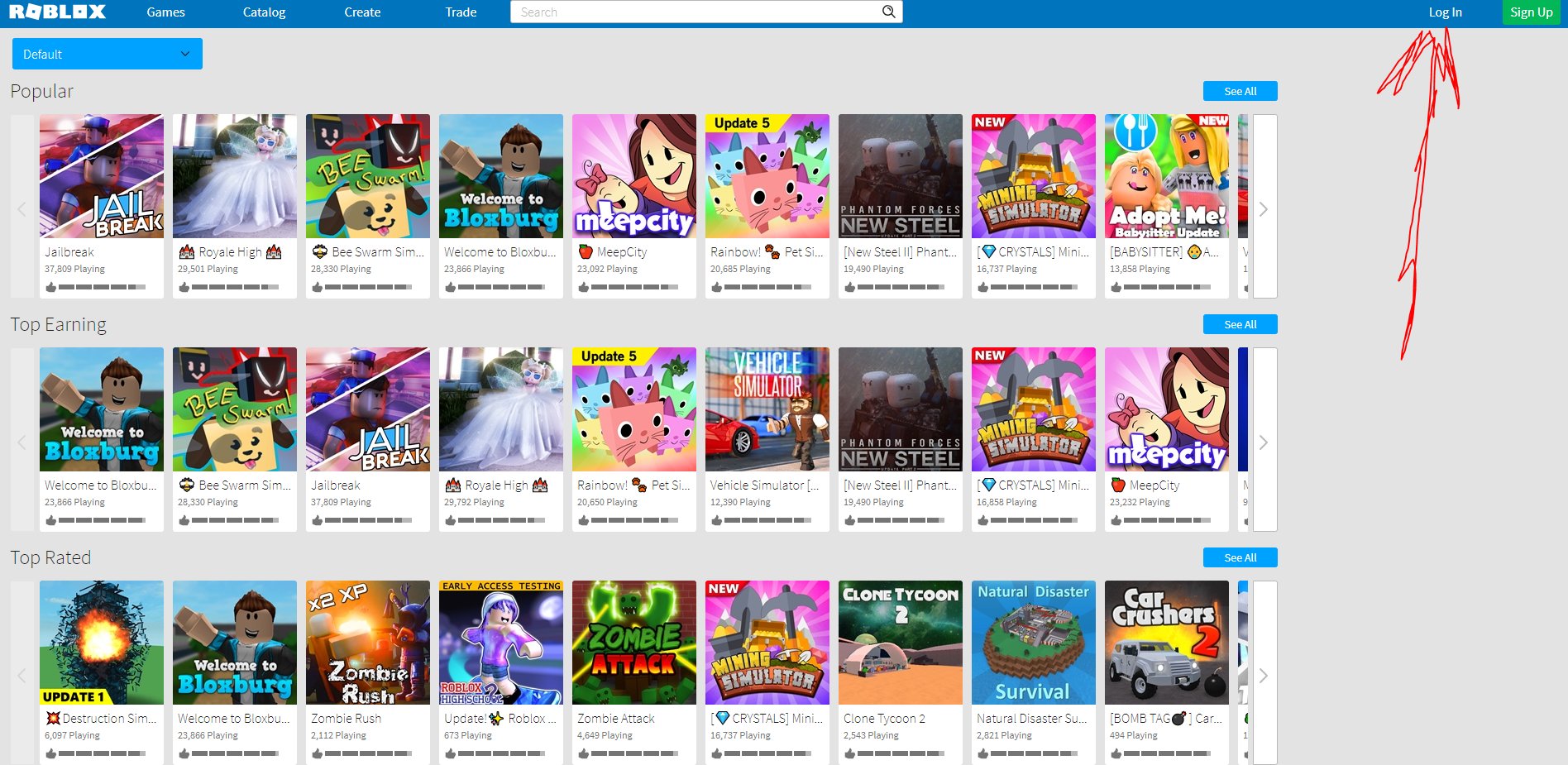1568x765 pixels.
Task: Open the Clone Tycoon 2 thumbnail
Action: click(901, 643)
